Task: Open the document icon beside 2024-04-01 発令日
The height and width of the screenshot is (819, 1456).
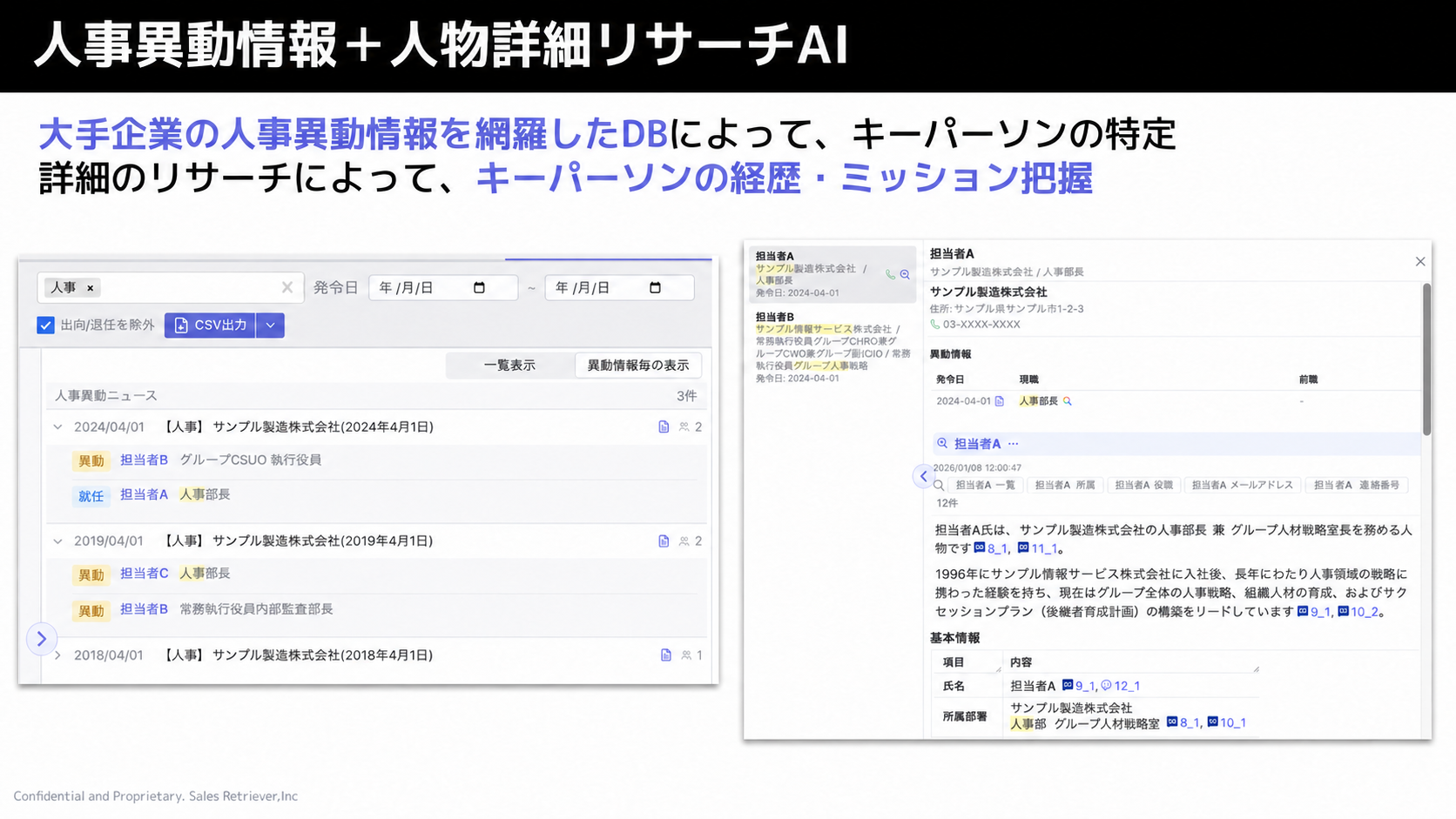Action: (x=1000, y=401)
